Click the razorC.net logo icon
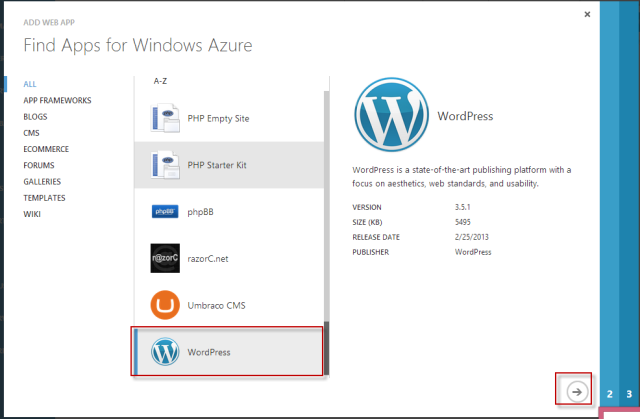Image resolution: width=640 pixels, height=419 pixels. [165, 258]
